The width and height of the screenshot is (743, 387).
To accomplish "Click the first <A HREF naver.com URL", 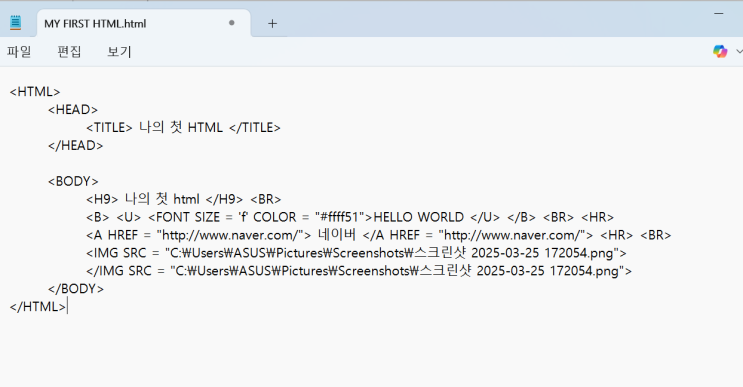I will point(230,235).
